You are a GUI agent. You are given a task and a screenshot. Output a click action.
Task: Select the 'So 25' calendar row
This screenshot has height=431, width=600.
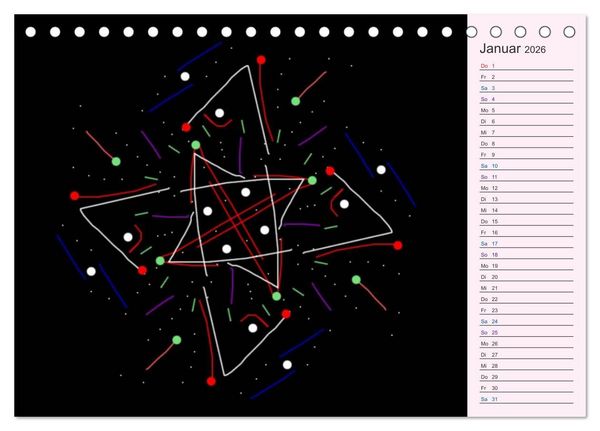click(x=527, y=332)
